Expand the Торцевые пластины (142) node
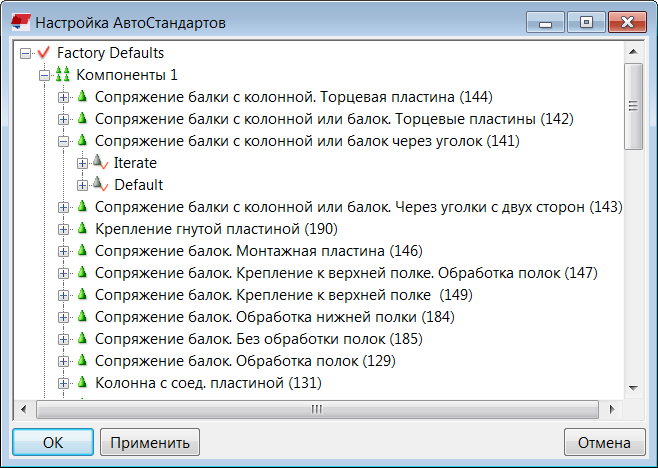Image resolution: width=658 pixels, height=468 pixels. point(64,119)
